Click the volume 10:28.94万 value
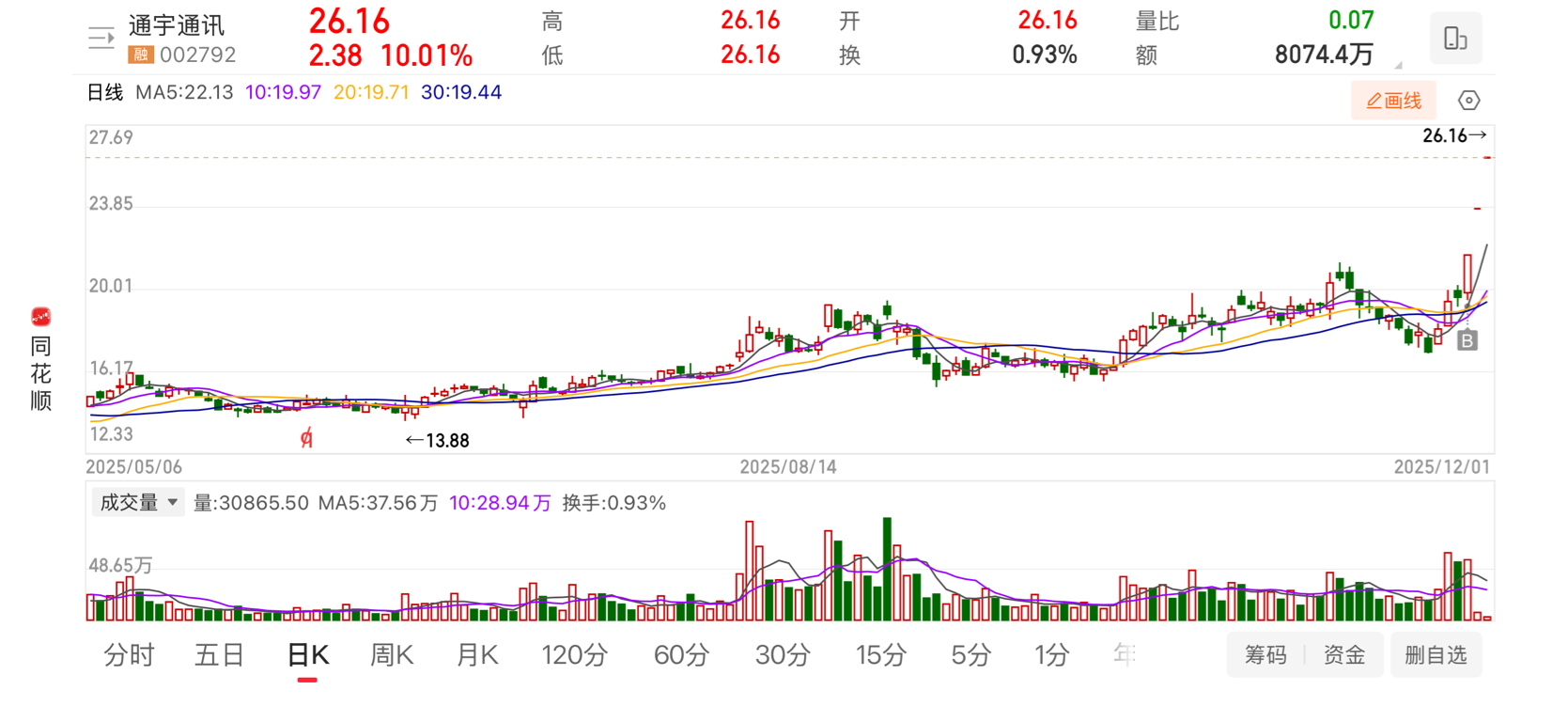The image size is (1568, 722). tap(500, 503)
